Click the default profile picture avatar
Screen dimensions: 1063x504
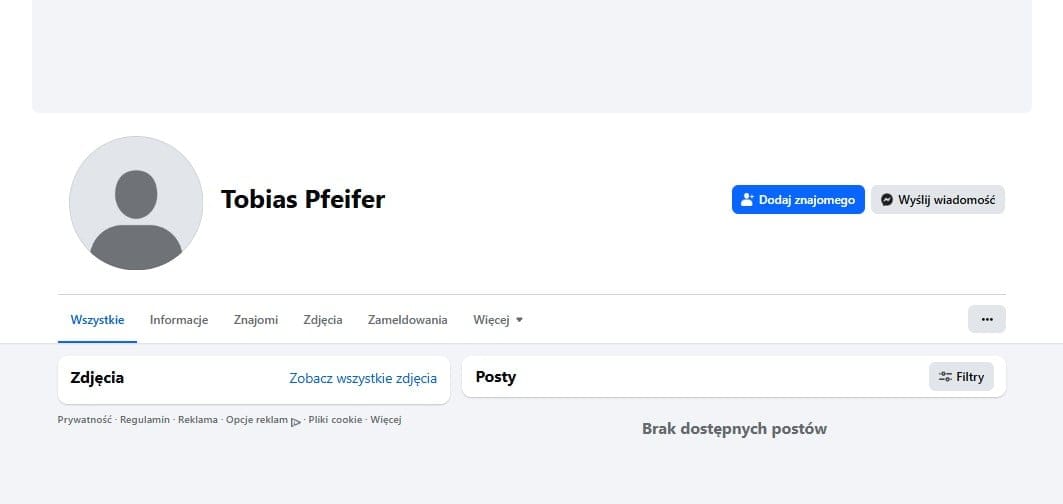[136, 203]
